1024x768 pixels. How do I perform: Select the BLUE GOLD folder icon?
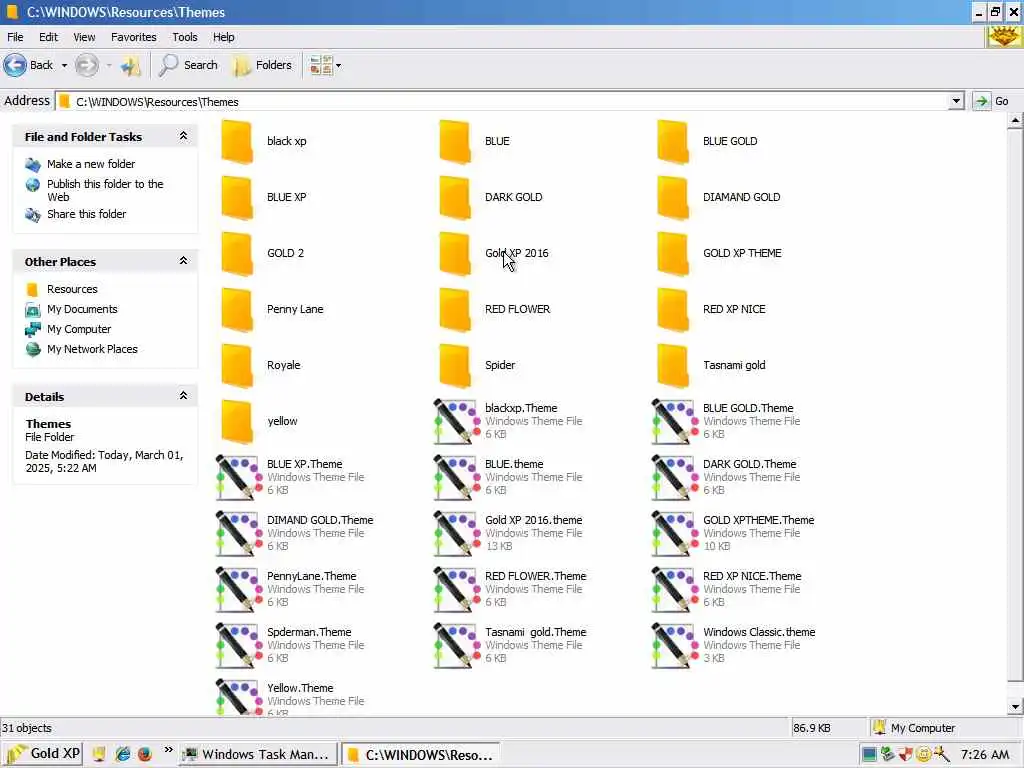[x=673, y=142]
